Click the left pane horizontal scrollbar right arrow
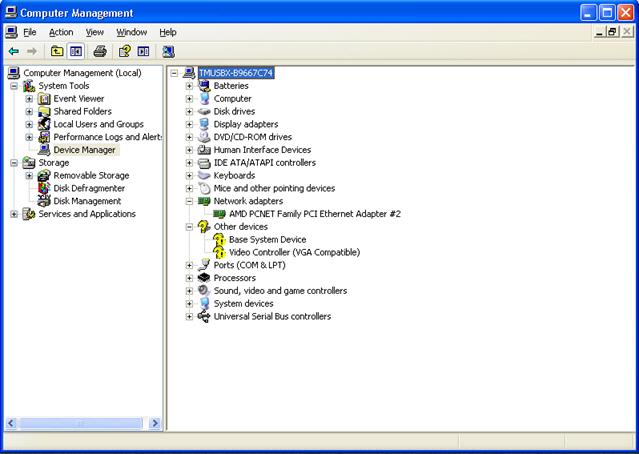Screen dimensions: 639x454 tap(155, 424)
